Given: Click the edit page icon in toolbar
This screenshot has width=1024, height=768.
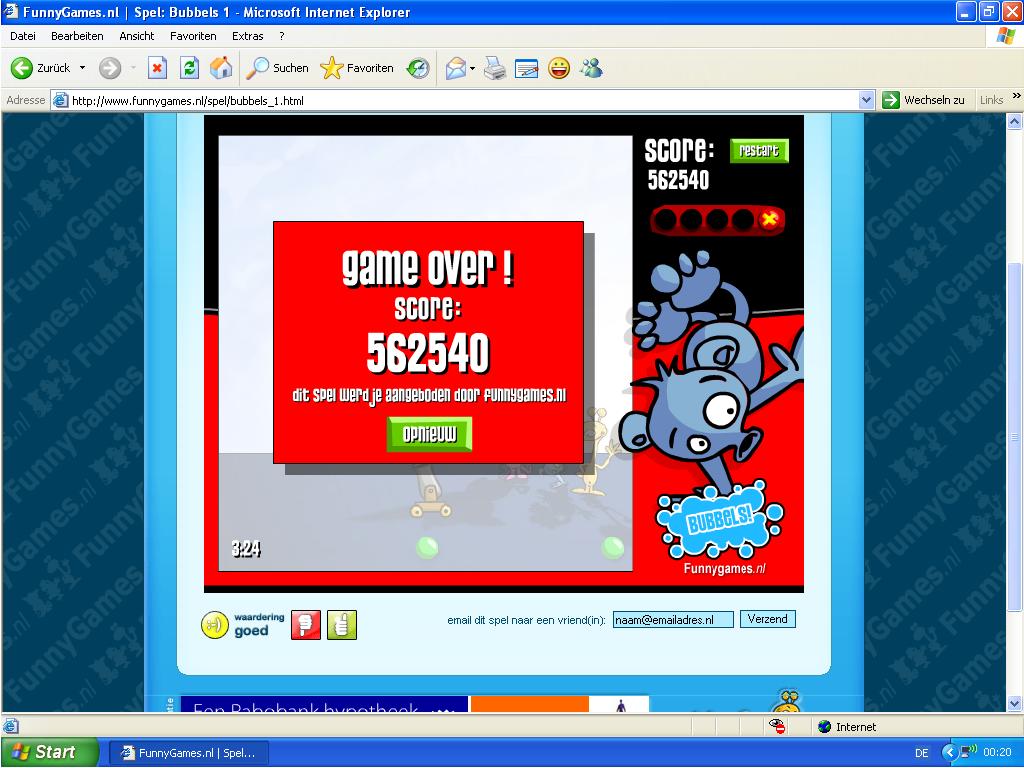Looking at the screenshot, I should click(x=526, y=68).
